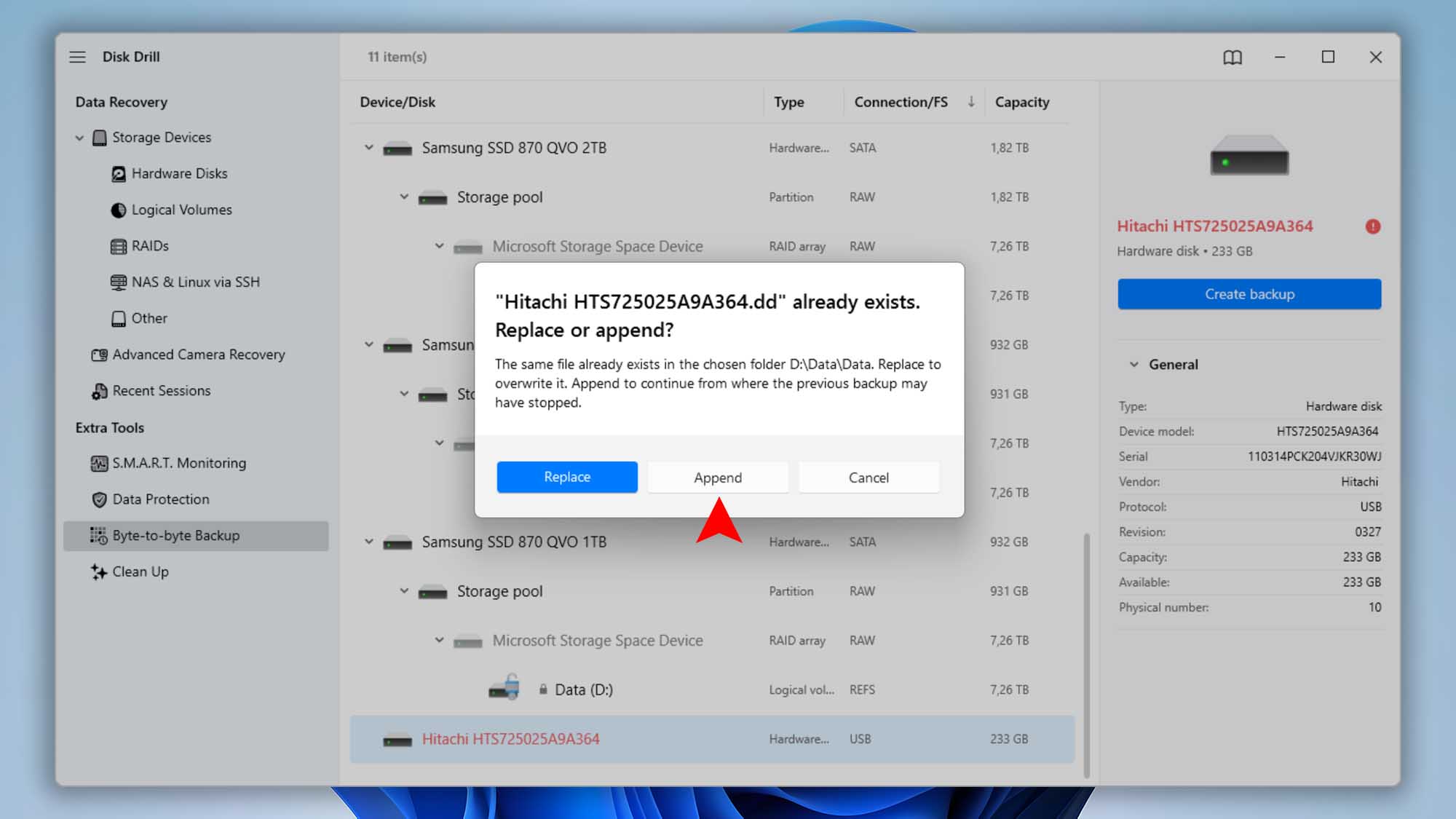This screenshot has height=819, width=1456.
Task: Open Hardware Disks in sidebar
Action: 179,174
